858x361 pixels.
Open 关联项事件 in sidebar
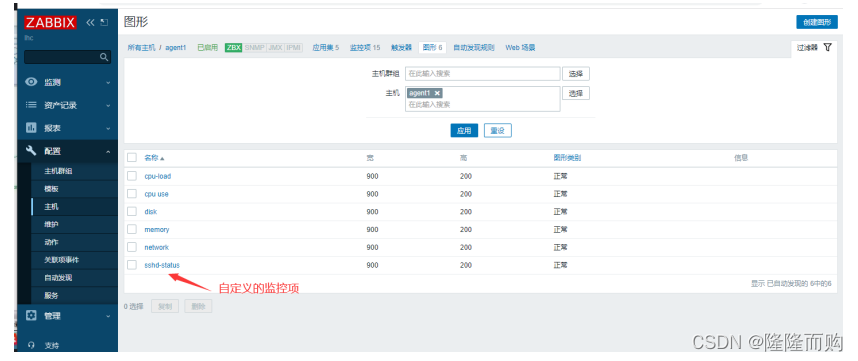tap(62, 260)
